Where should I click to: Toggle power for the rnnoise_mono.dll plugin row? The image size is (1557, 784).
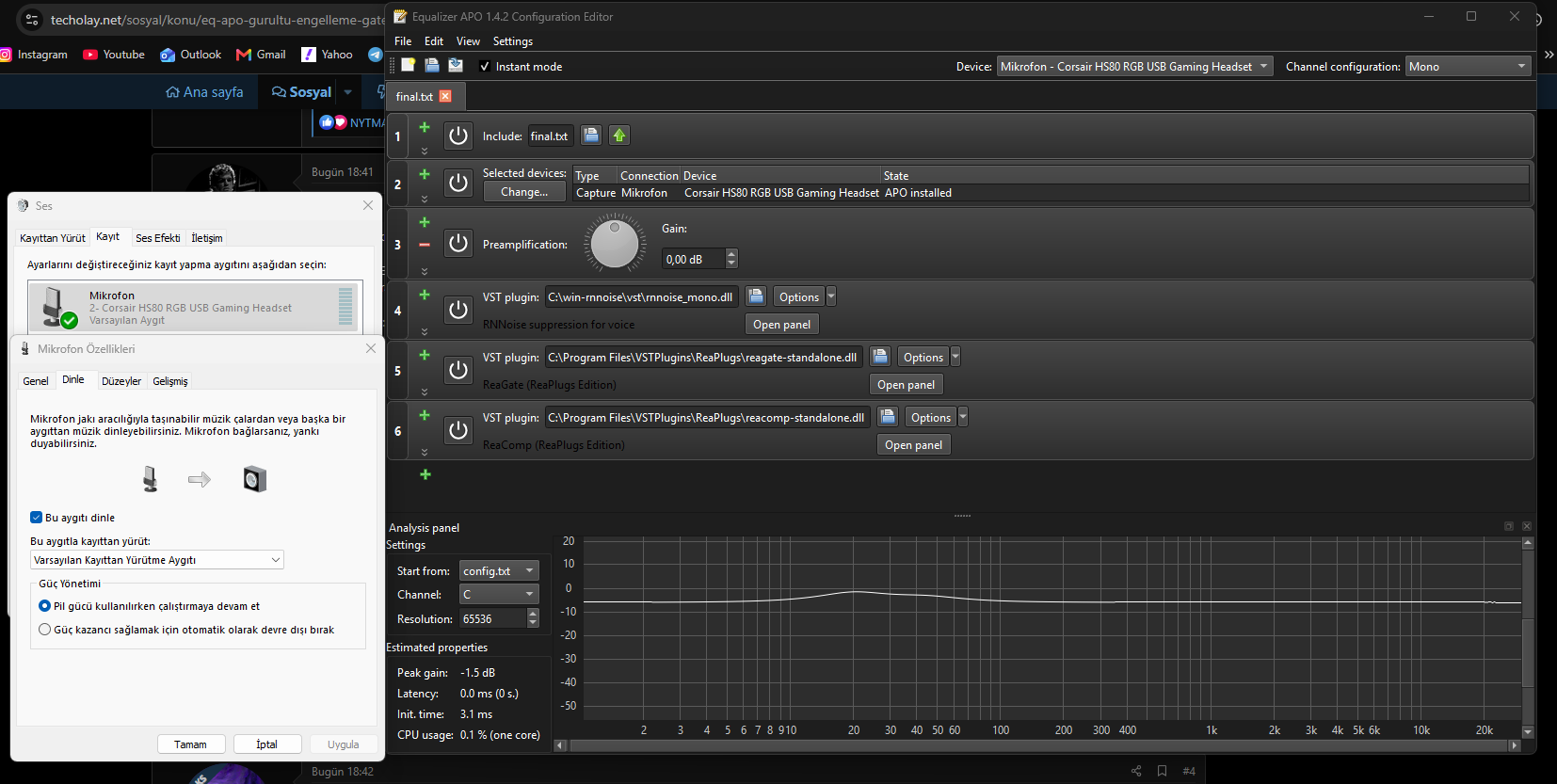[x=458, y=310]
